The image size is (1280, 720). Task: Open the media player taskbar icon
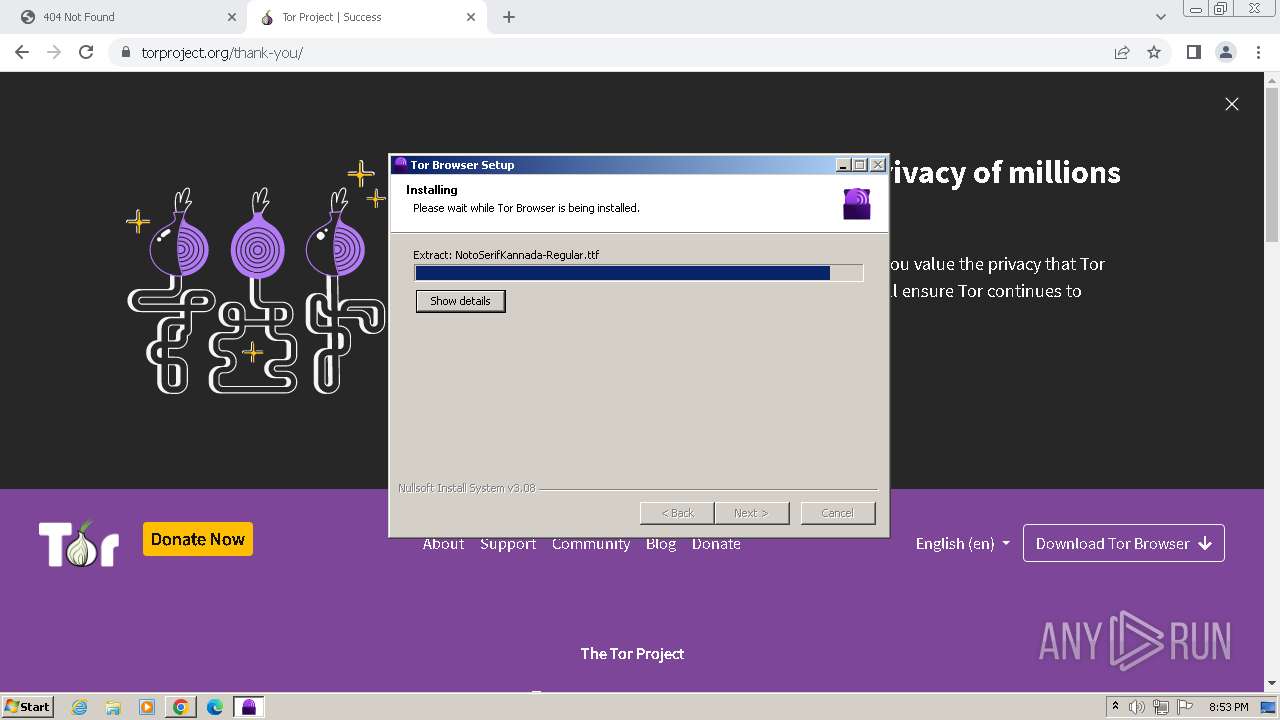coord(147,707)
